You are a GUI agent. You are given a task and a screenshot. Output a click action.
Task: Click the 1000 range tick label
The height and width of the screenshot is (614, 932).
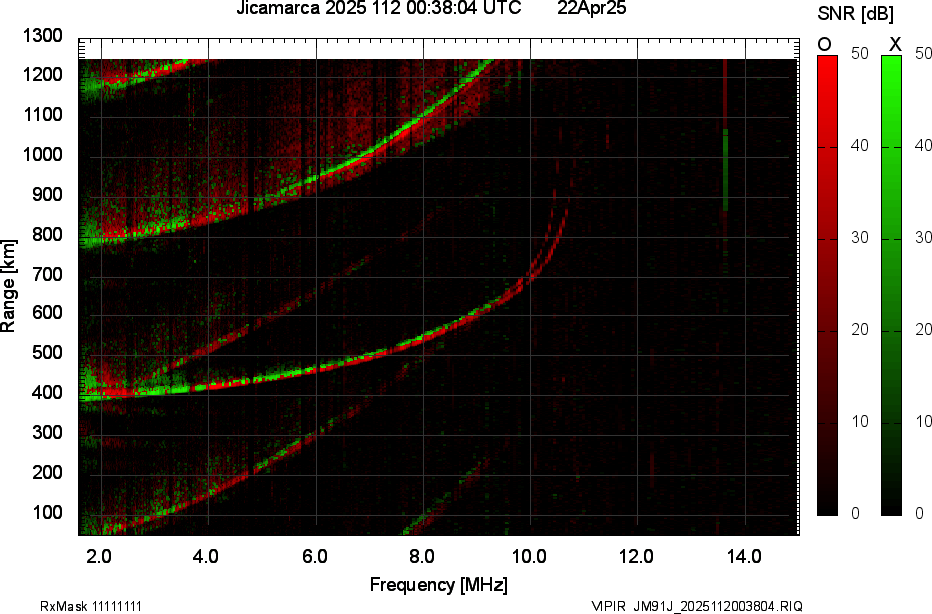coord(42,155)
